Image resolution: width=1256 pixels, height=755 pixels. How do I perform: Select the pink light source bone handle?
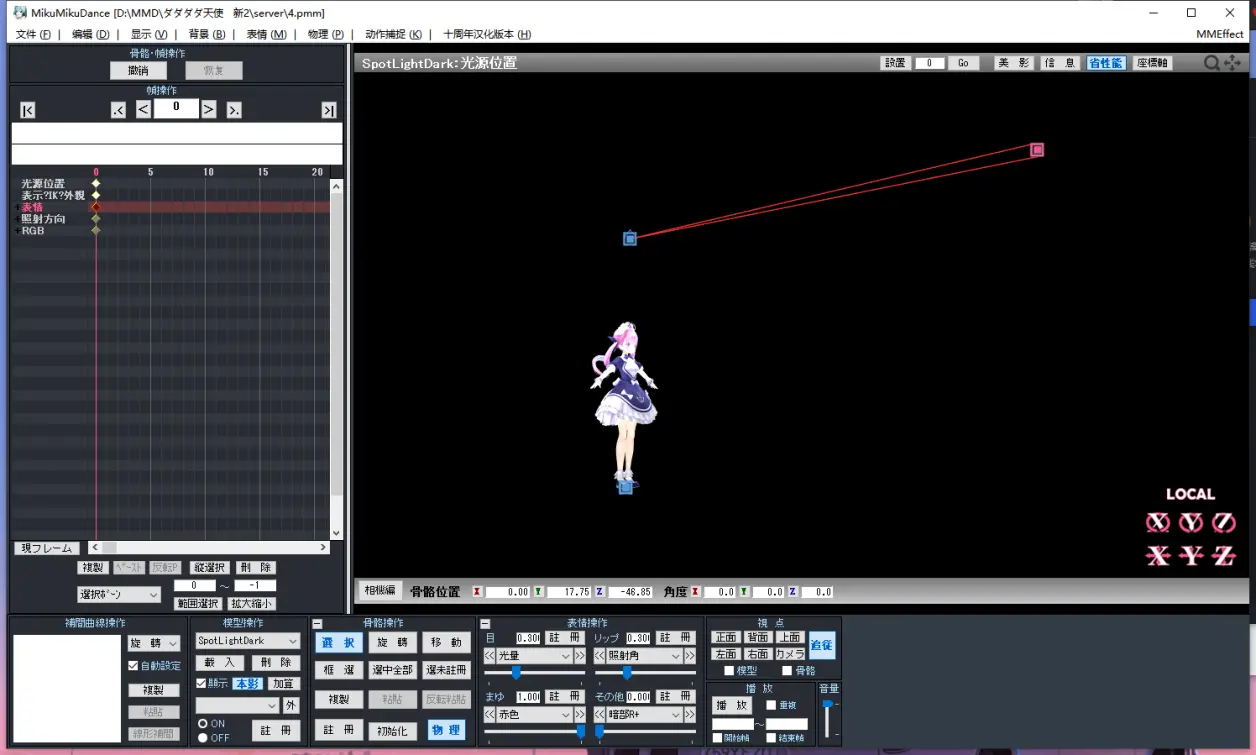[1037, 150]
